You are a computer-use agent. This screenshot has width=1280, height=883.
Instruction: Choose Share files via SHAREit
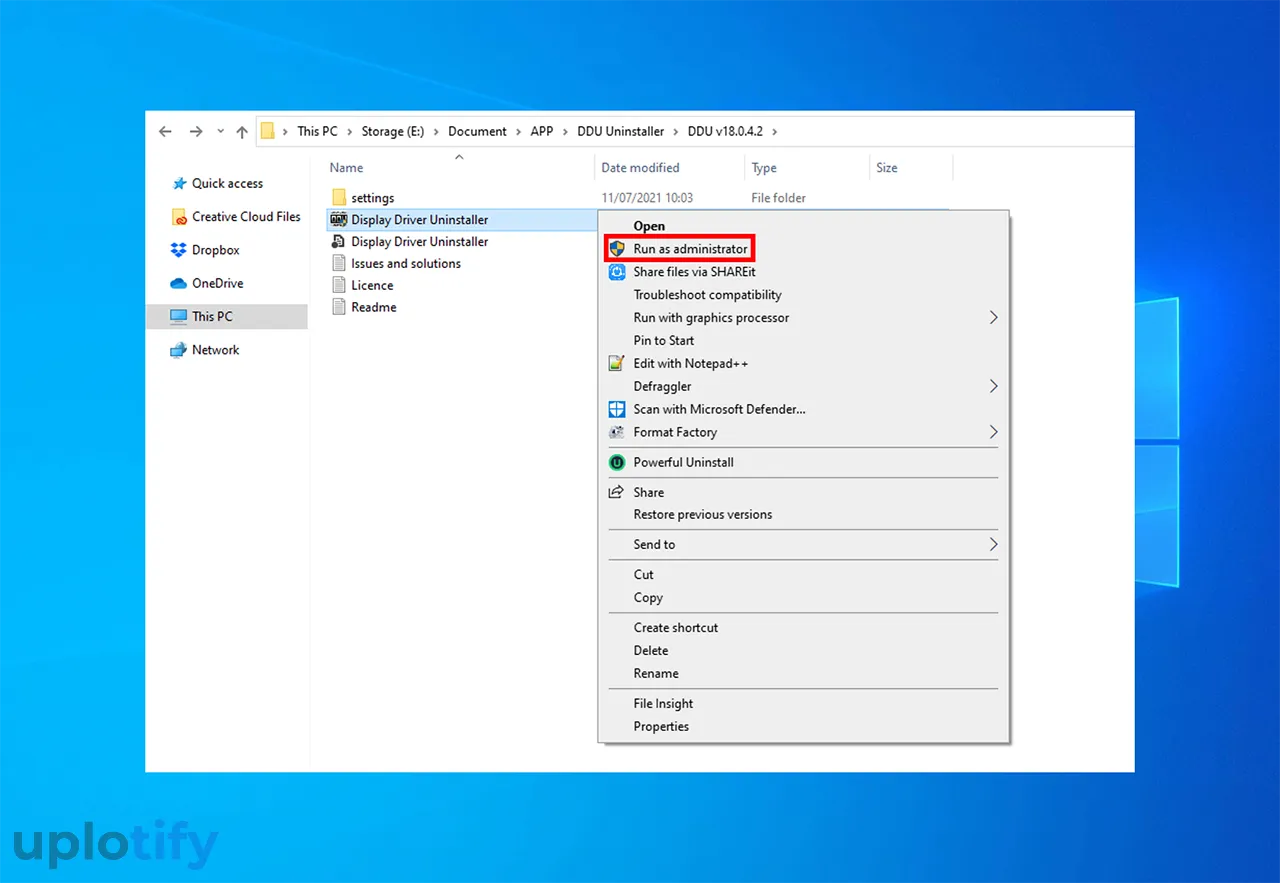pyautogui.click(x=695, y=271)
